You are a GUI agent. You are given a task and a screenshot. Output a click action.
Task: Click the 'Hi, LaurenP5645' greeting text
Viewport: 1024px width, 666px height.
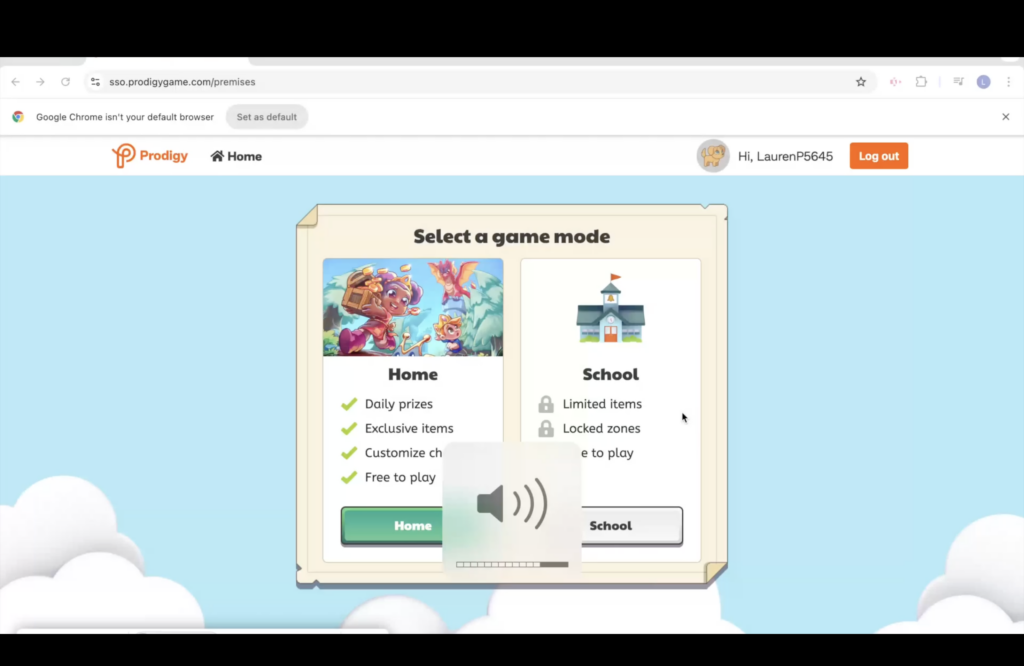(x=785, y=156)
